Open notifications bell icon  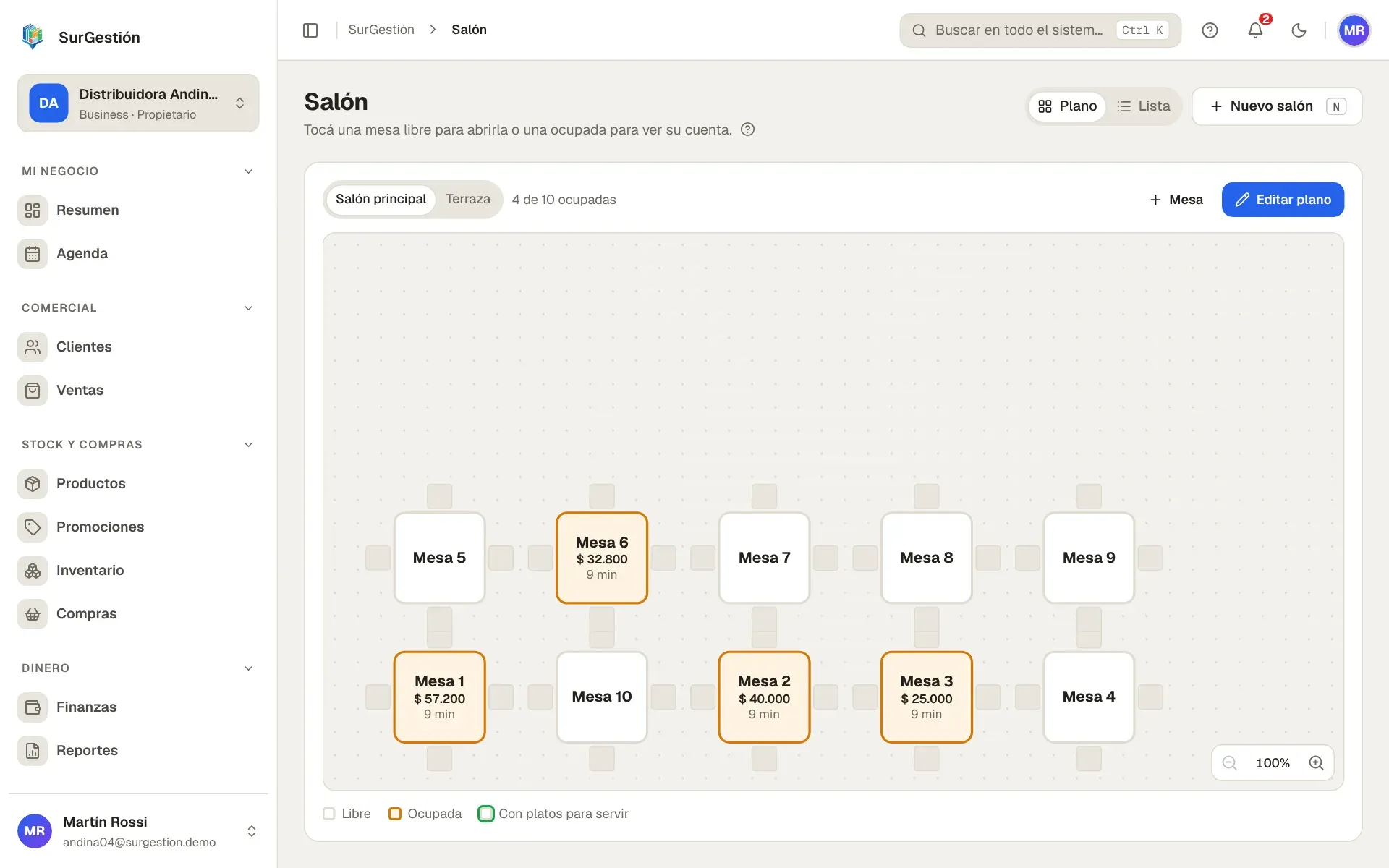pyautogui.click(x=1255, y=30)
